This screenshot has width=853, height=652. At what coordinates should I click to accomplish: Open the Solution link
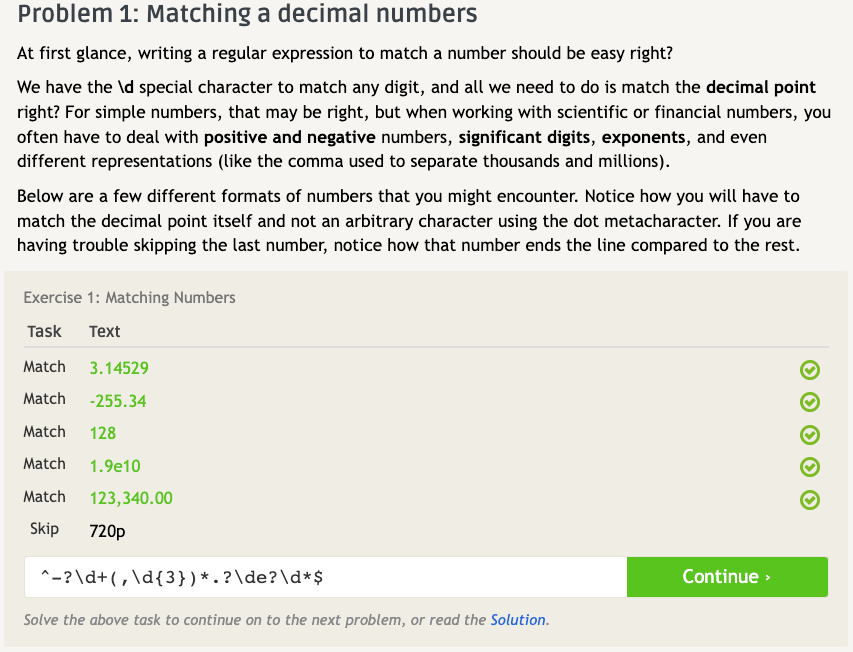tap(518, 620)
